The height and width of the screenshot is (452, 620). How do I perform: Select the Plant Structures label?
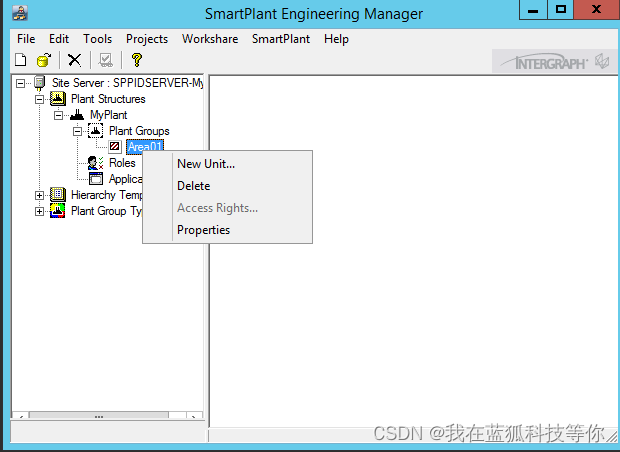pyautogui.click(x=108, y=99)
